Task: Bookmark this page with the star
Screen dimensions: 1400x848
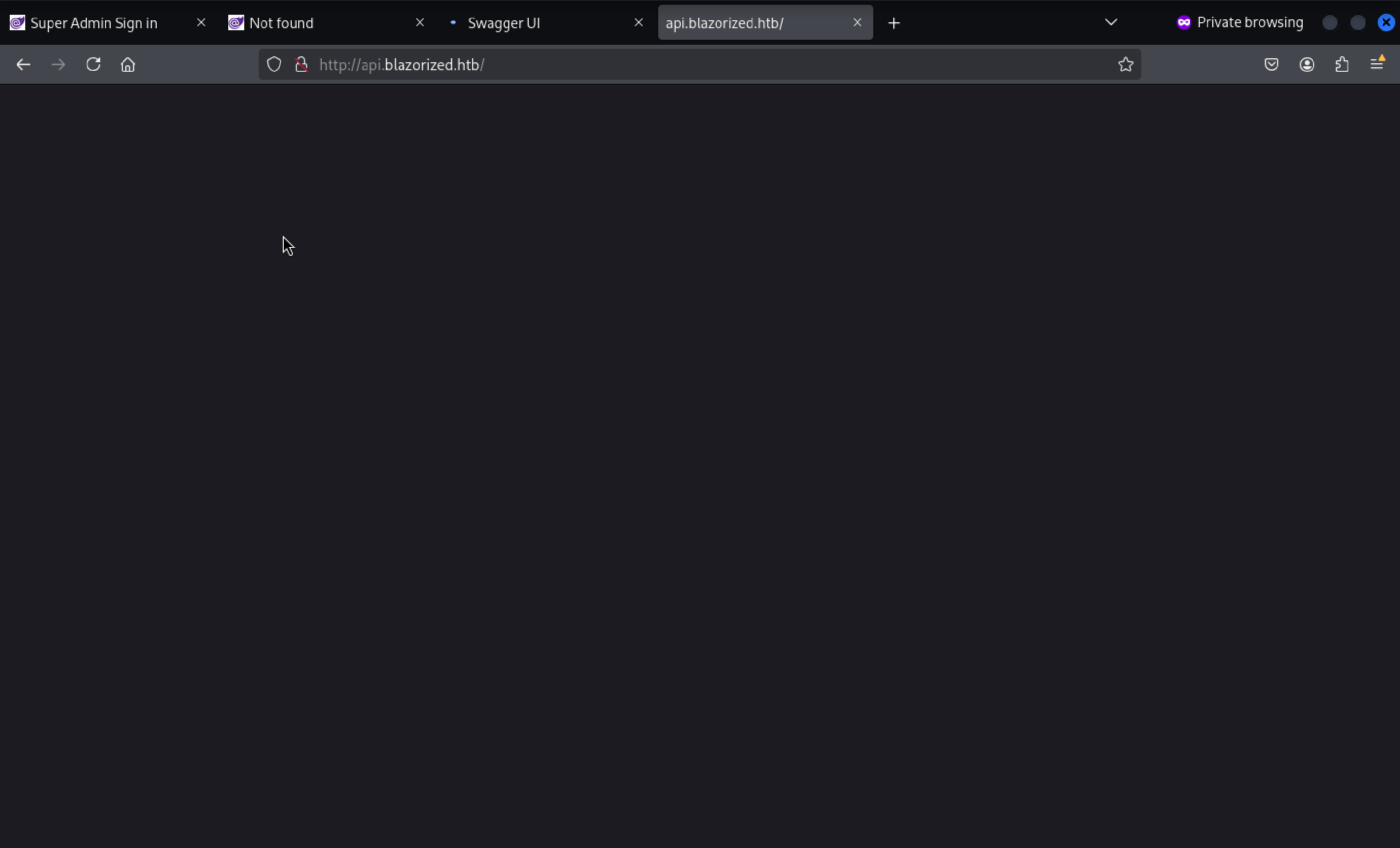Action: click(x=1125, y=65)
